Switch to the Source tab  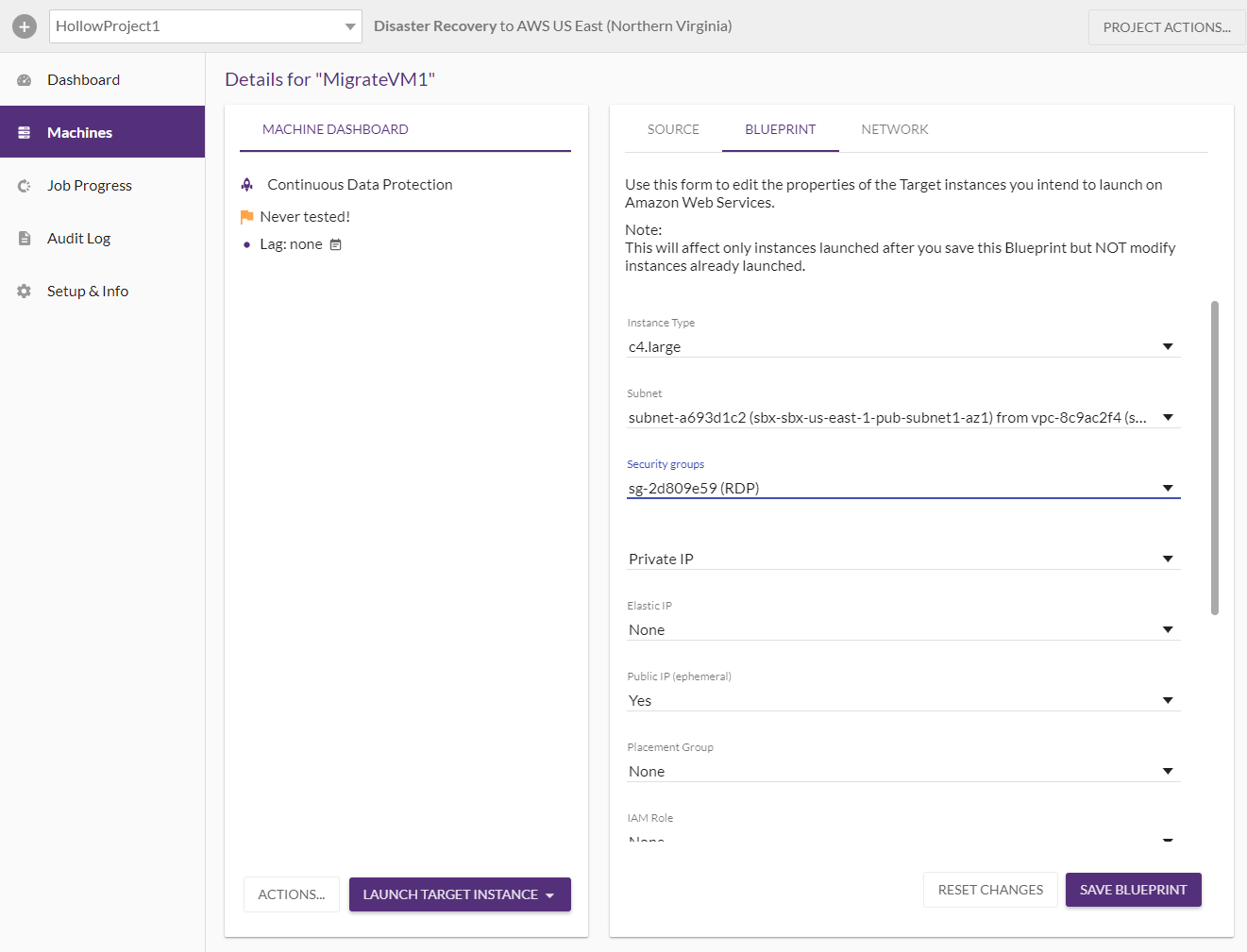673,129
